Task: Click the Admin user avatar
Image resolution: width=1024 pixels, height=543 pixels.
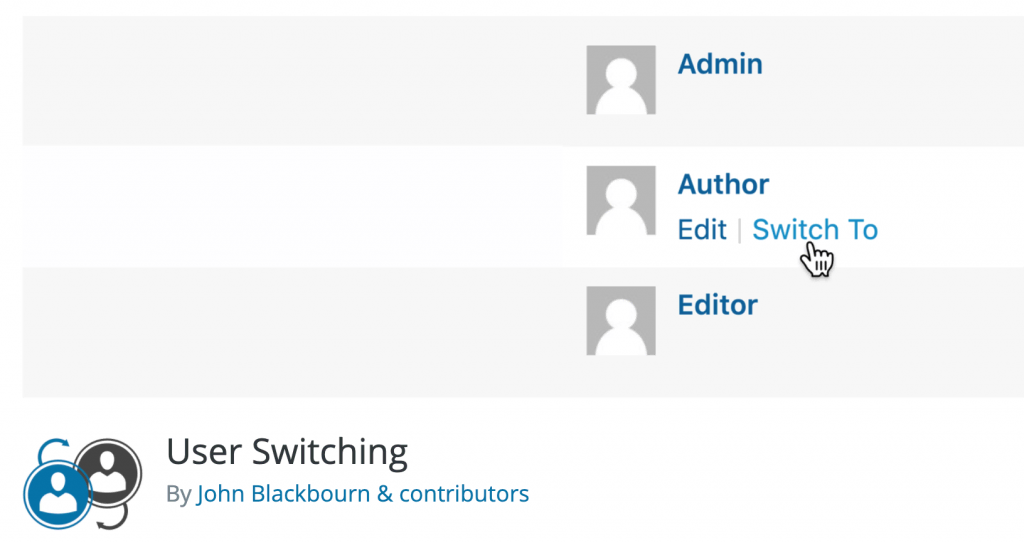Action: [x=620, y=80]
